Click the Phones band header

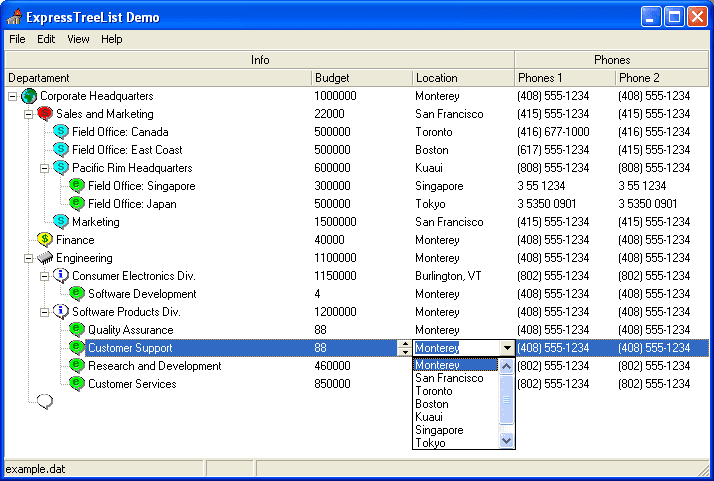tap(612, 60)
